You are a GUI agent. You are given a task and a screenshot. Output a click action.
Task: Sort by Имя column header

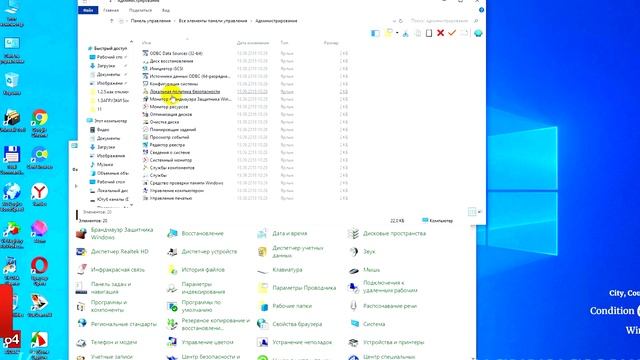tap(147, 43)
